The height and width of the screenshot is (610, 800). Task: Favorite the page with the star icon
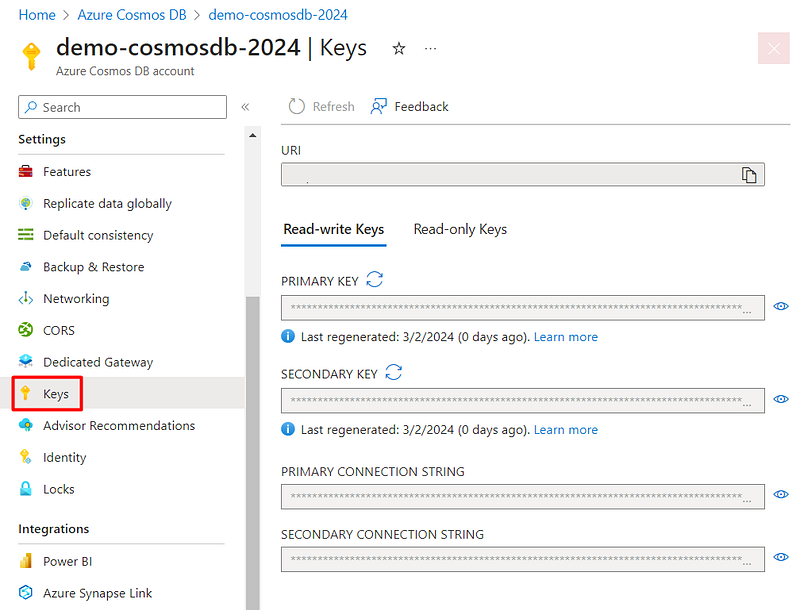398,48
